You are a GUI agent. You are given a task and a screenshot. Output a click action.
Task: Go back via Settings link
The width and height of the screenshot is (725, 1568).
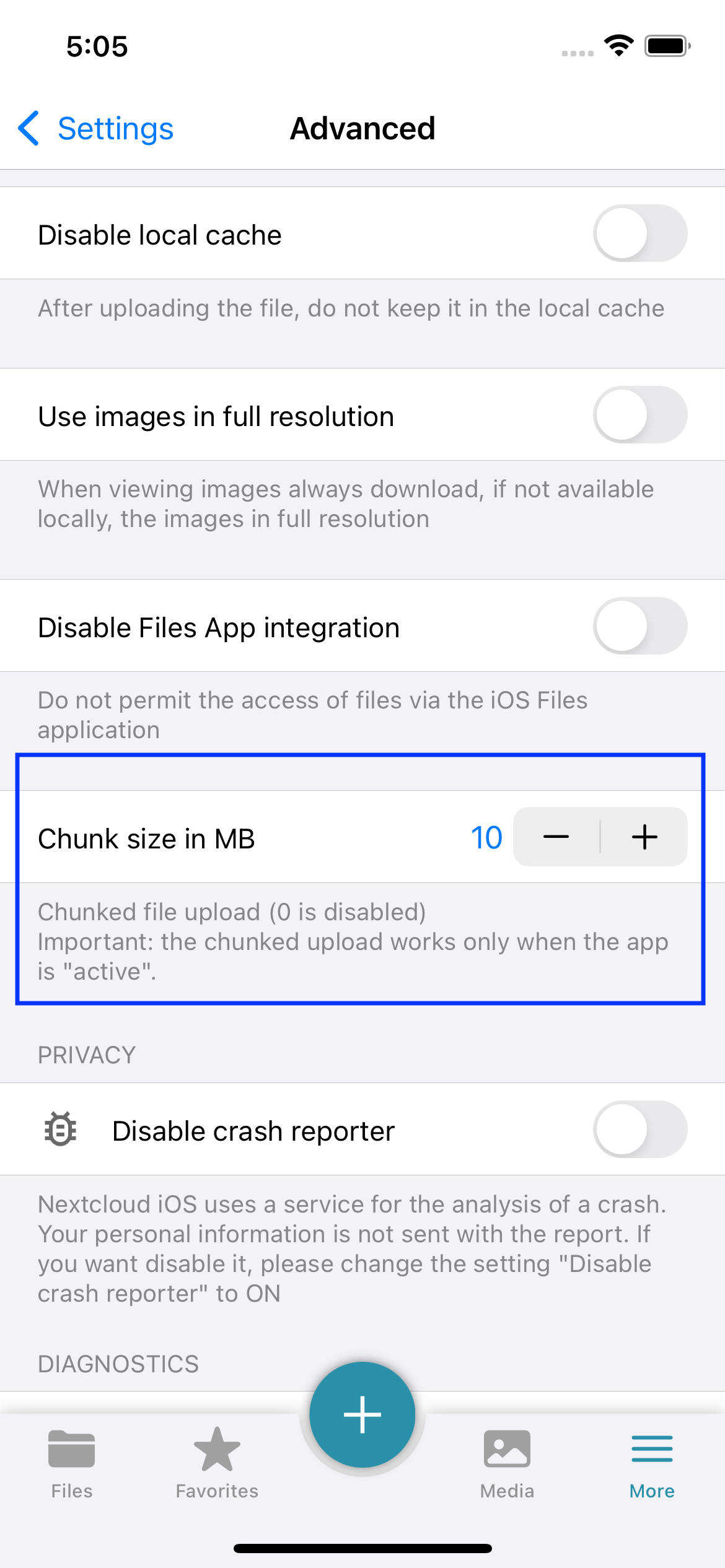coord(115,129)
